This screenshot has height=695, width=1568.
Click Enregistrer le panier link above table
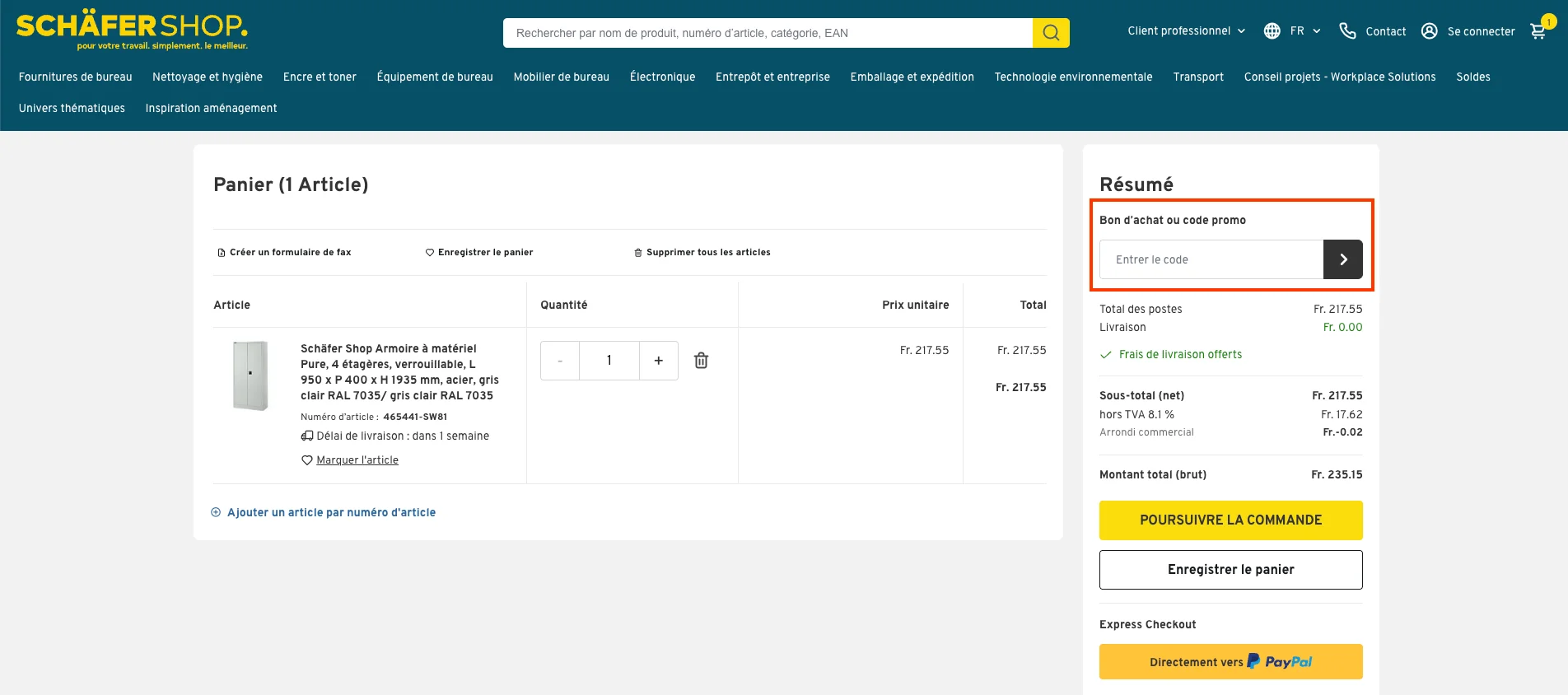[479, 252]
